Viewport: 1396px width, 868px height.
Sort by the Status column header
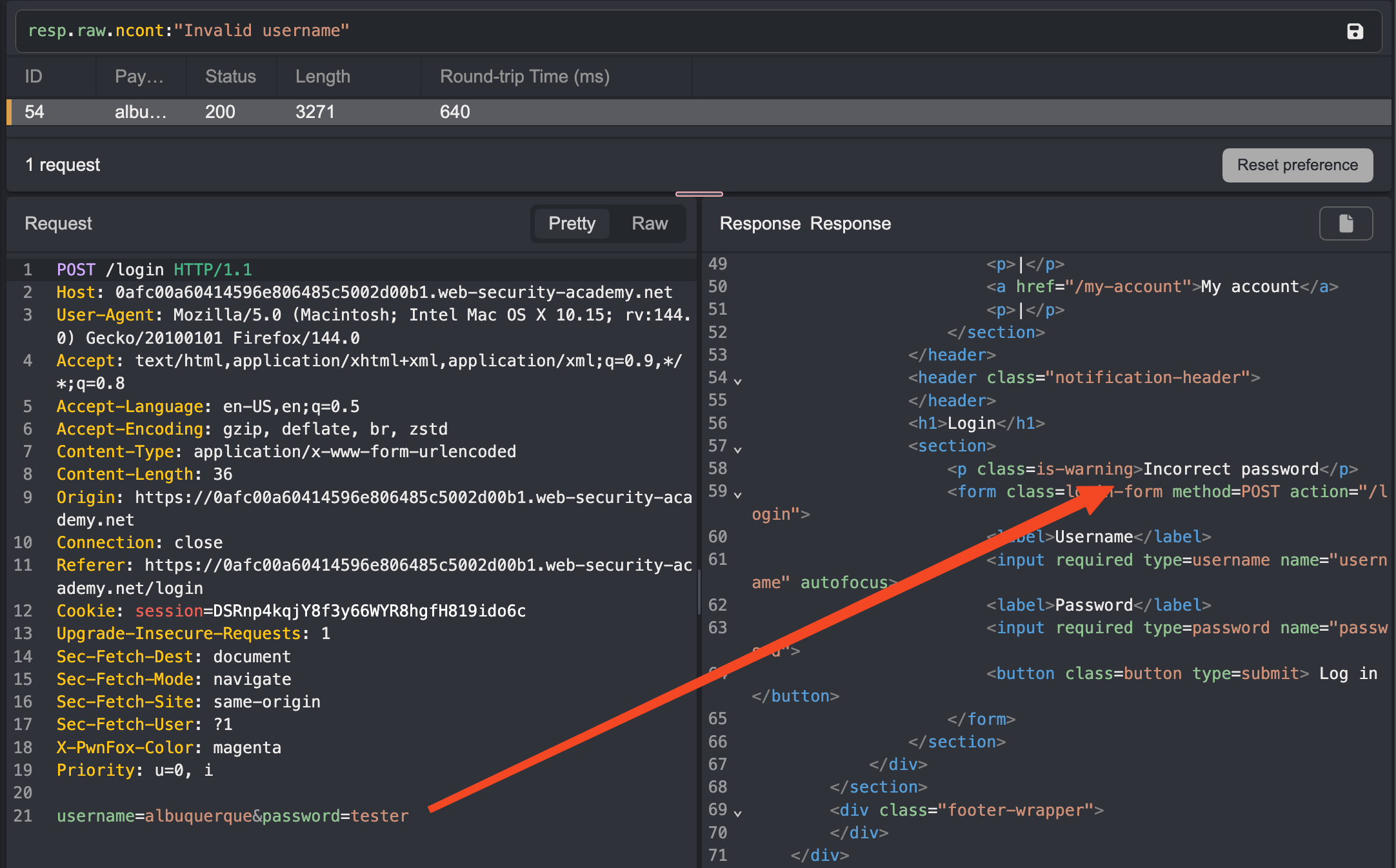[x=230, y=76]
